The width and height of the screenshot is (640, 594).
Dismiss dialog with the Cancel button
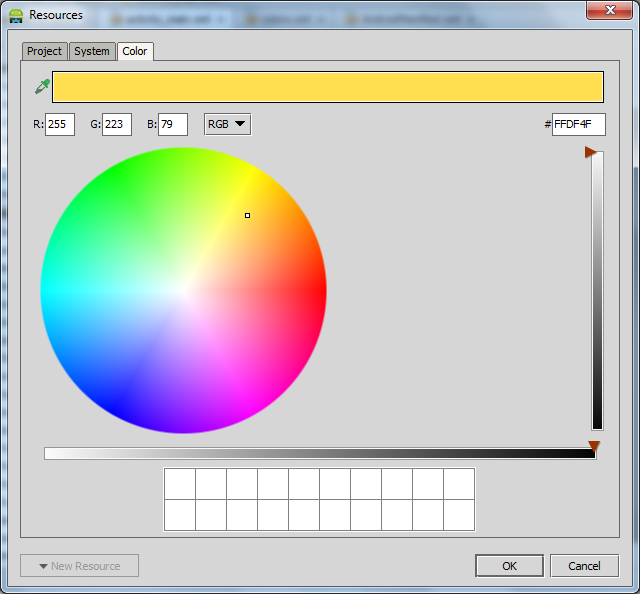584,566
